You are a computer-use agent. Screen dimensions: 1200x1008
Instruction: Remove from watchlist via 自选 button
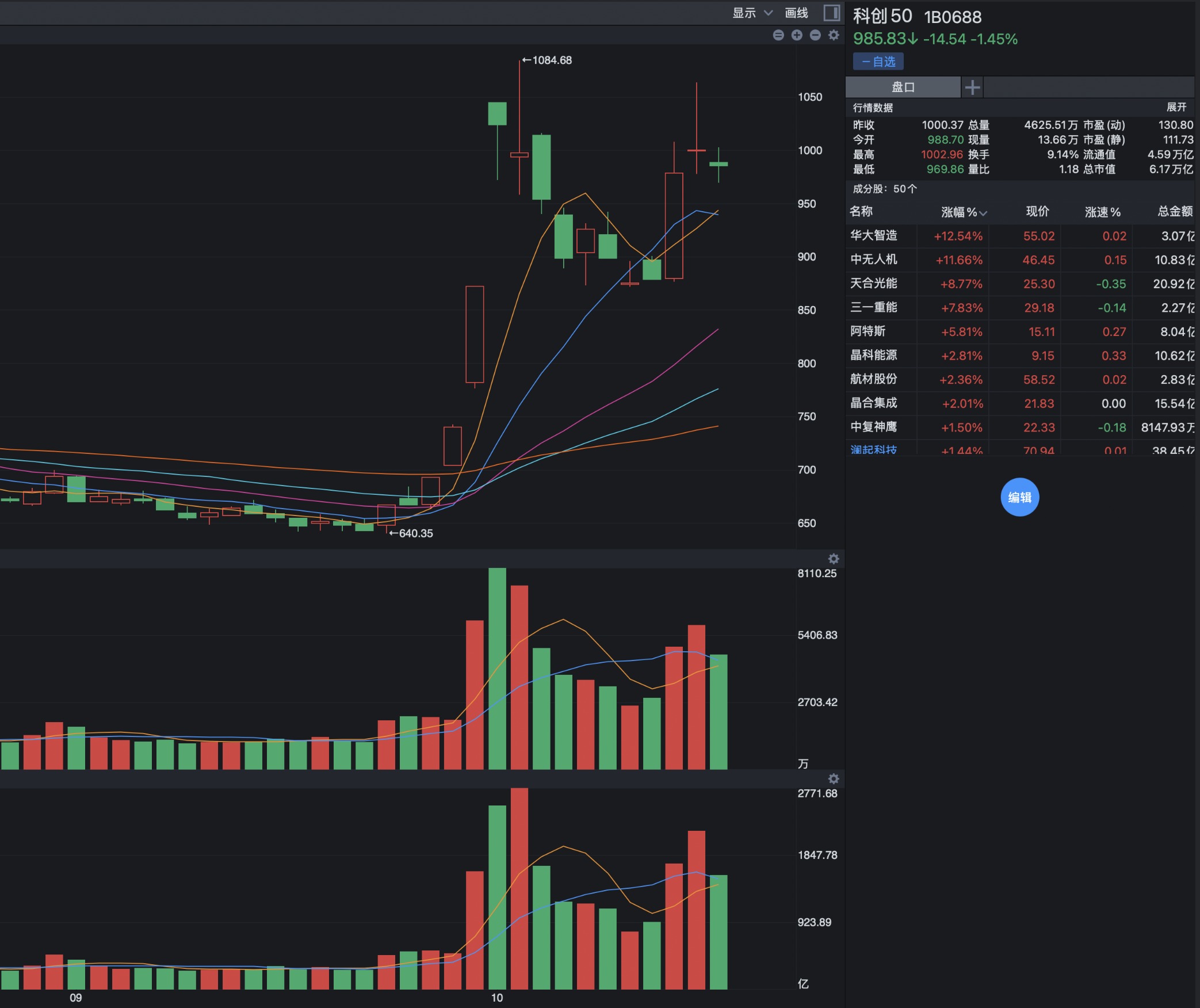[x=878, y=62]
